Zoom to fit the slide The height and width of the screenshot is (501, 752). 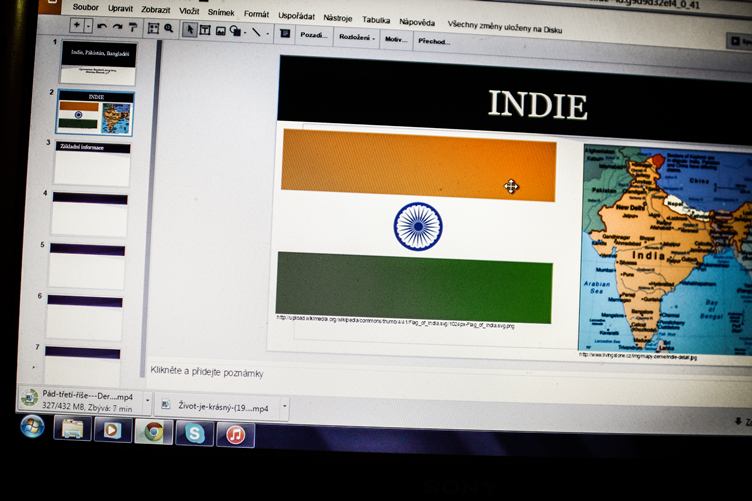pyautogui.click(x=153, y=29)
